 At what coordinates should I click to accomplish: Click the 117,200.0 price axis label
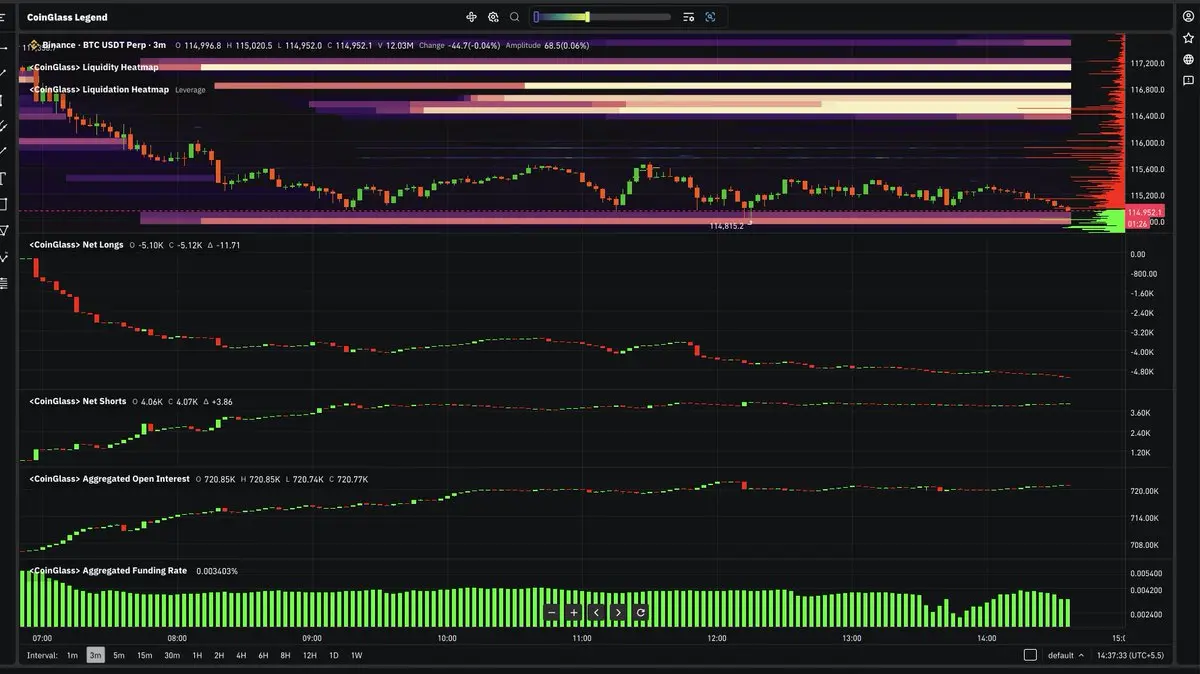pyautogui.click(x=1147, y=63)
